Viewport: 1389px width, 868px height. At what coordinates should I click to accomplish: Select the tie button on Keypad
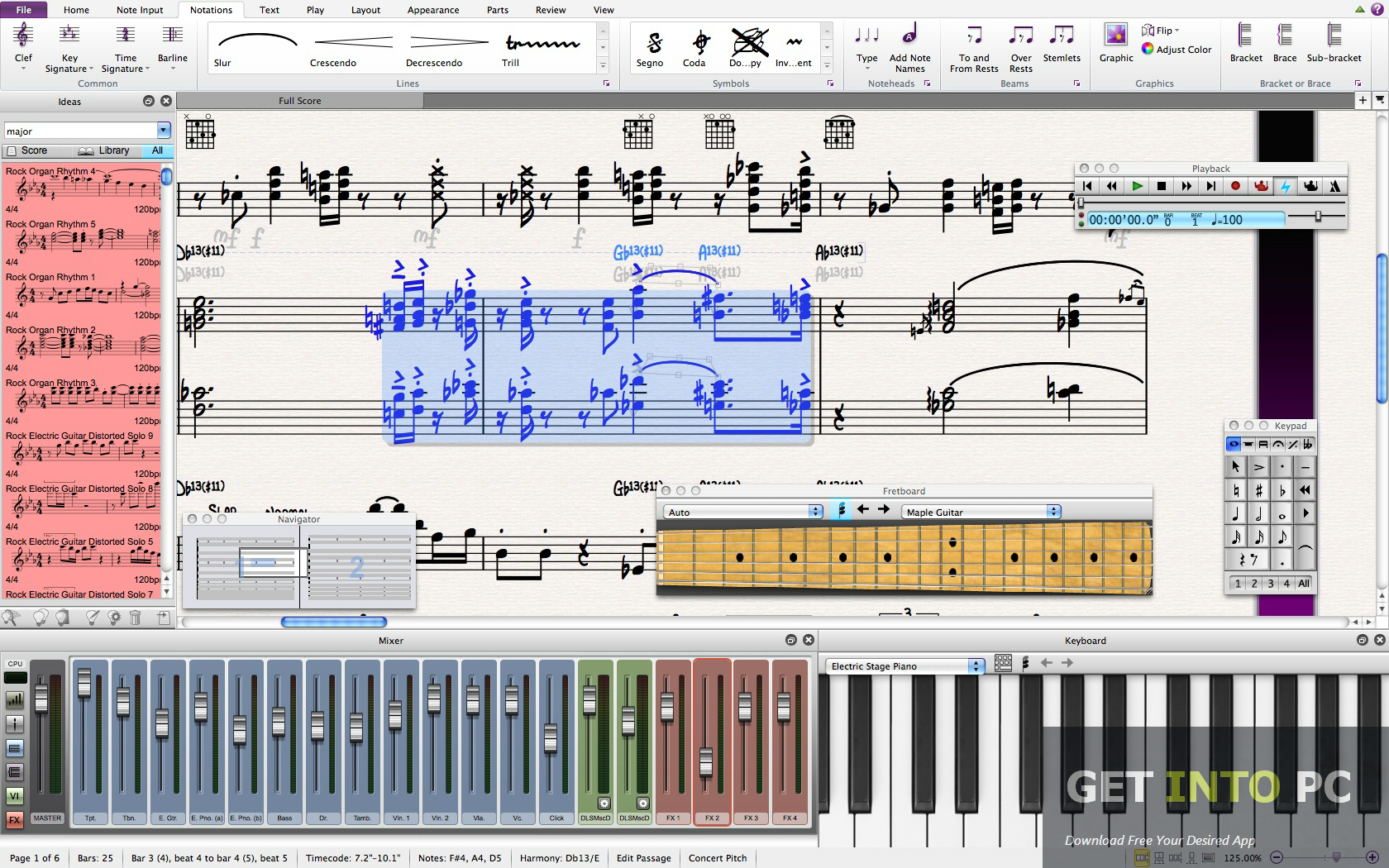(1305, 548)
